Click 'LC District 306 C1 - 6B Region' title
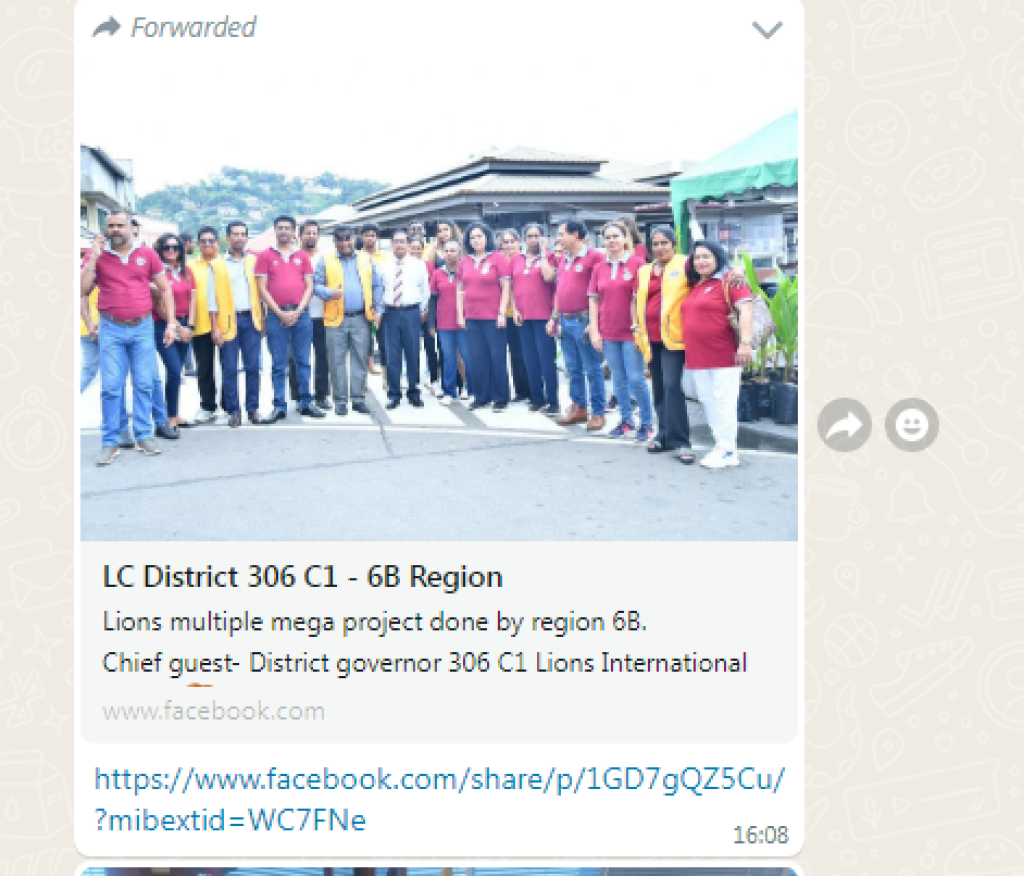Screen dimensions: 1024x876 tap(303, 577)
